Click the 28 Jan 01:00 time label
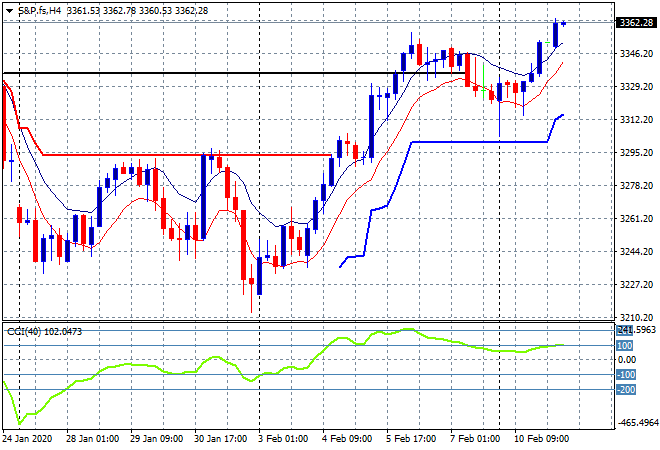 [93, 439]
